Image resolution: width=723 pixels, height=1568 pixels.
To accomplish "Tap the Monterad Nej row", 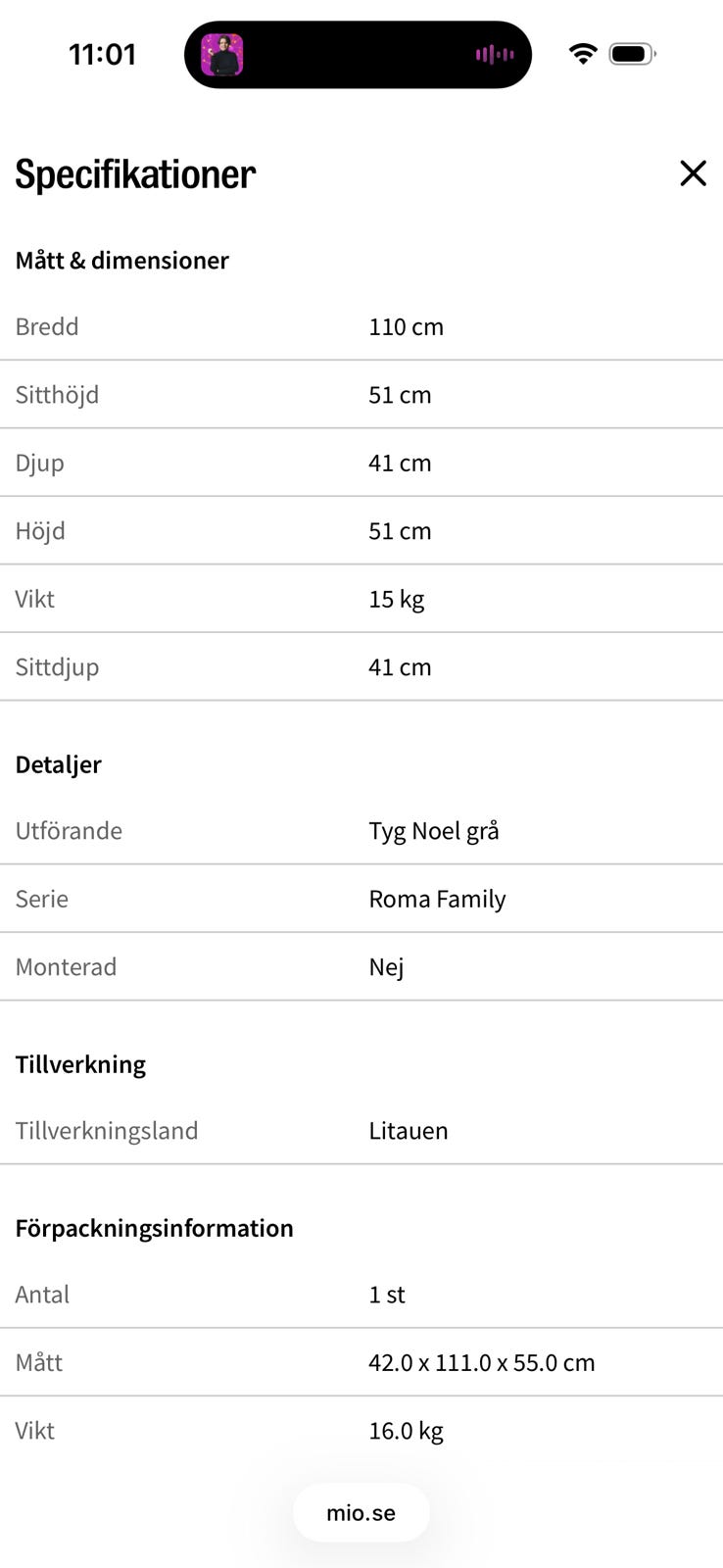I will (x=361, y=966).
